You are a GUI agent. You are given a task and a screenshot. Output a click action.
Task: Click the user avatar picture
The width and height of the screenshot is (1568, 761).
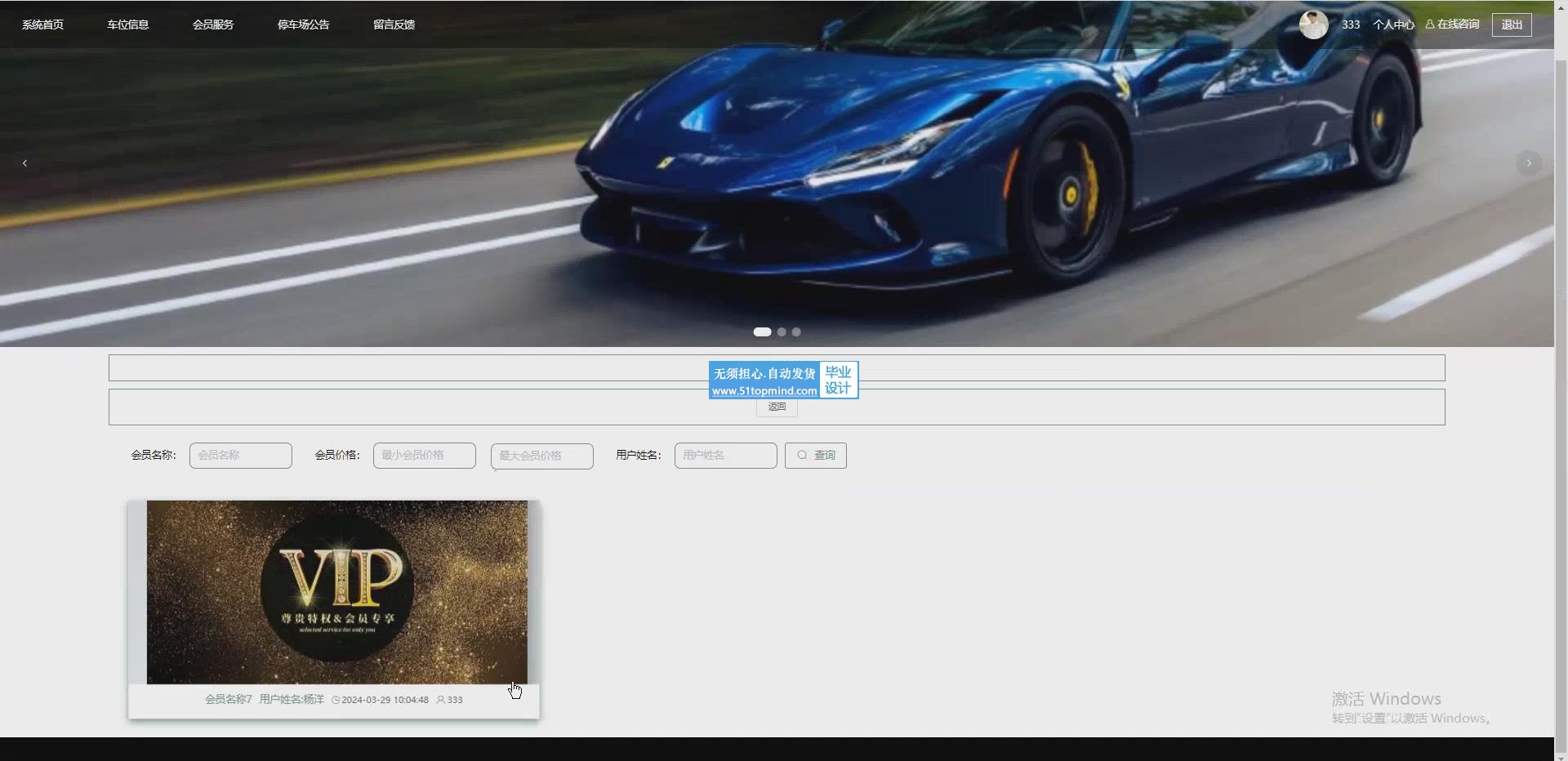1313,24
